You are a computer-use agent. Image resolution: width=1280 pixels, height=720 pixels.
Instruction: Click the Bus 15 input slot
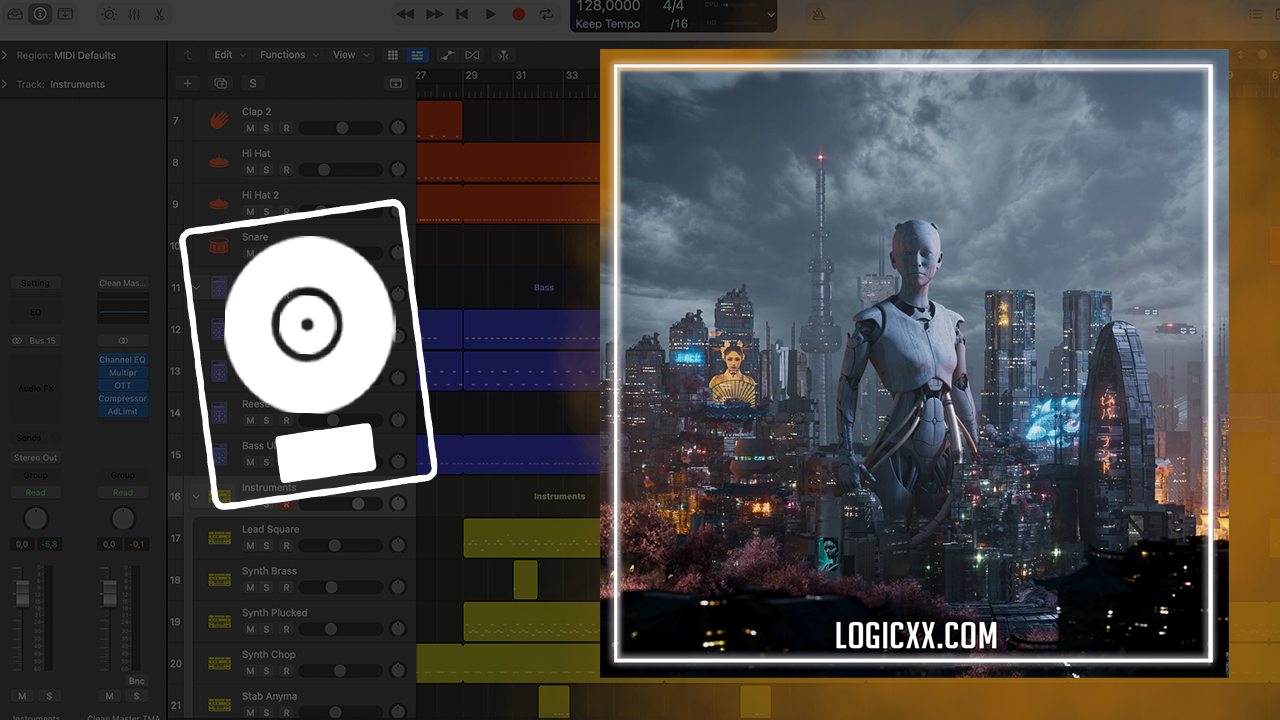pyautogui.click(x=43, y=341)
